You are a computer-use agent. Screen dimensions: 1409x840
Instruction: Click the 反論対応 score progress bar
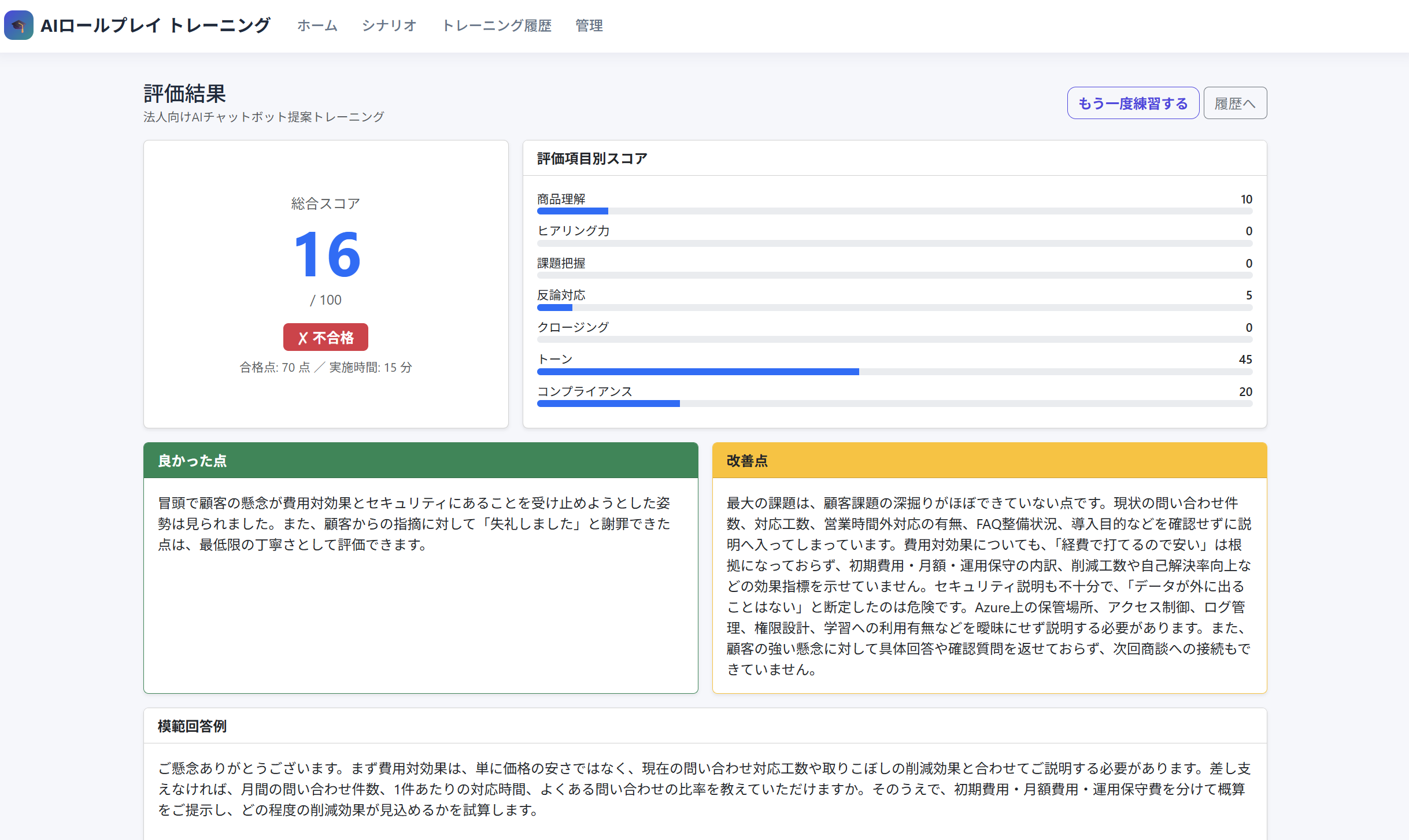(x=894, y=308)
